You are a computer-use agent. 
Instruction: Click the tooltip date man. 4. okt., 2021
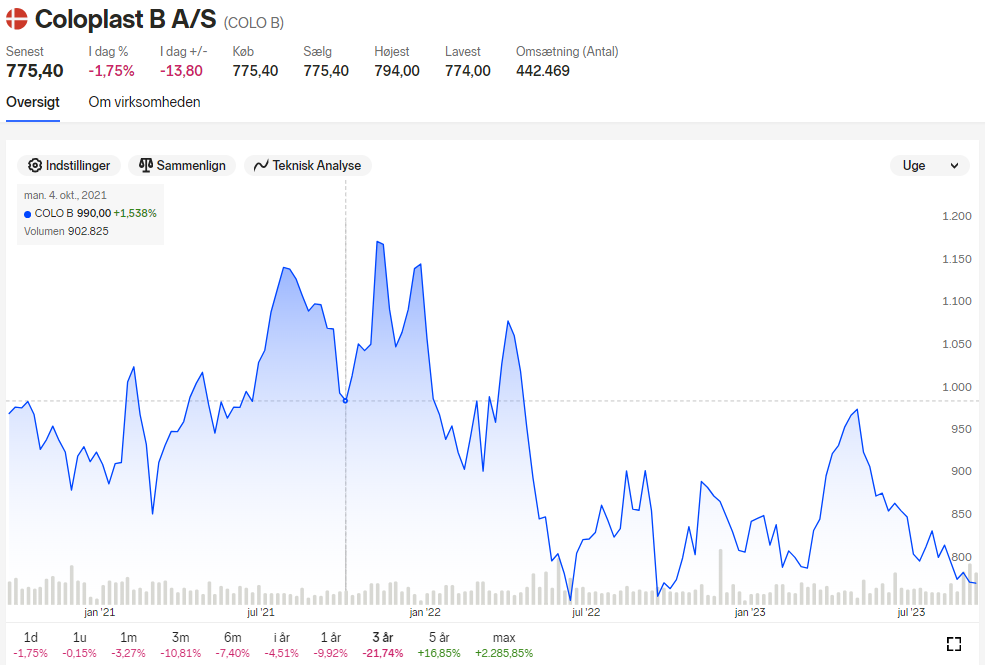pyautogui.click(x=65, y=195)
